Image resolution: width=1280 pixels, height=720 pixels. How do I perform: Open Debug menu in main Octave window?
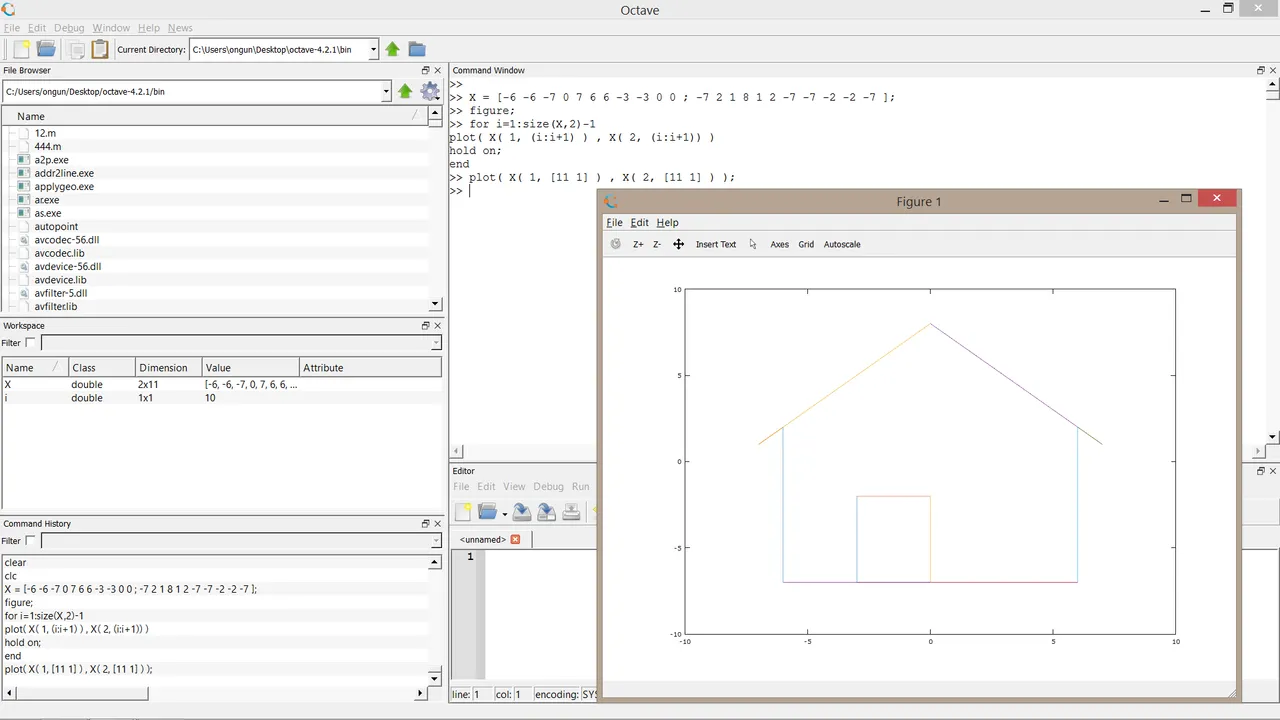point(69,28)
